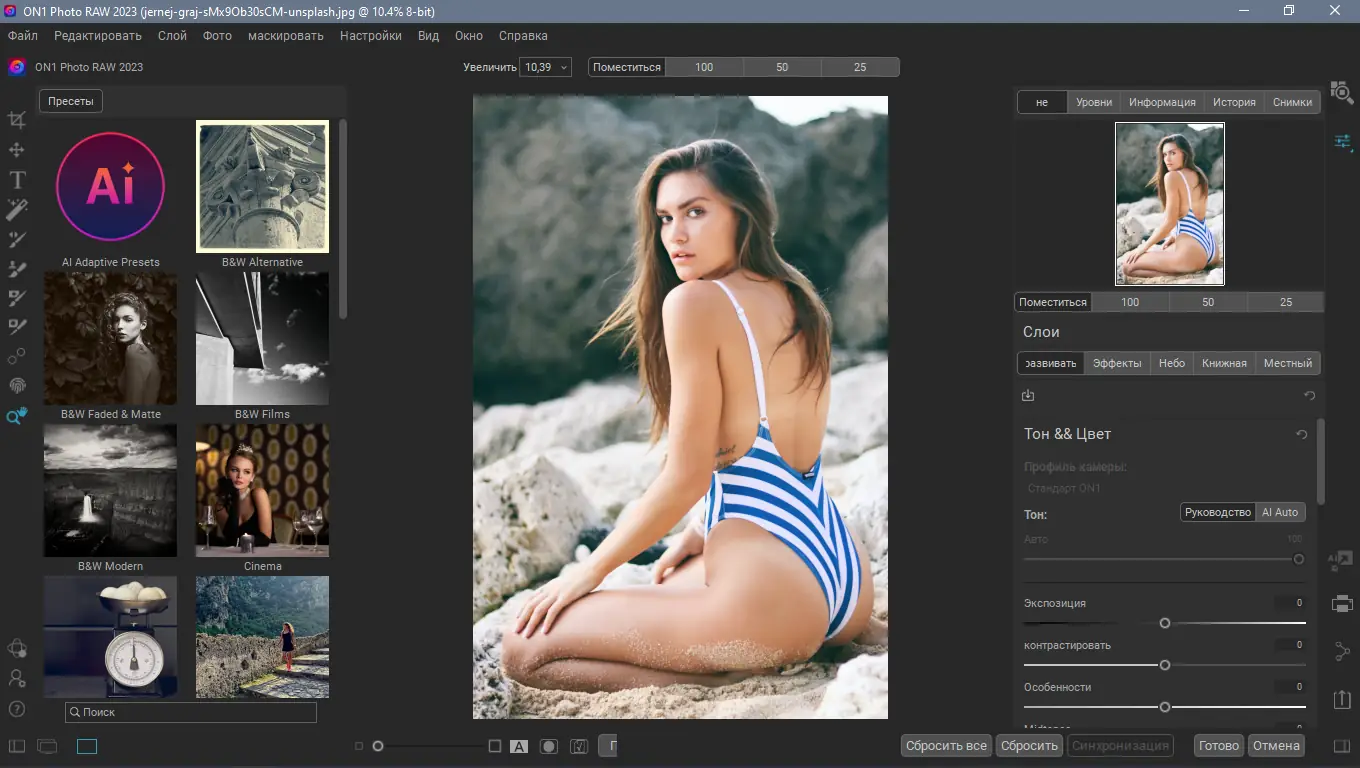Toggle the A preview mode button
Viewport: 1360px width, 768px height.
point(519,746)
